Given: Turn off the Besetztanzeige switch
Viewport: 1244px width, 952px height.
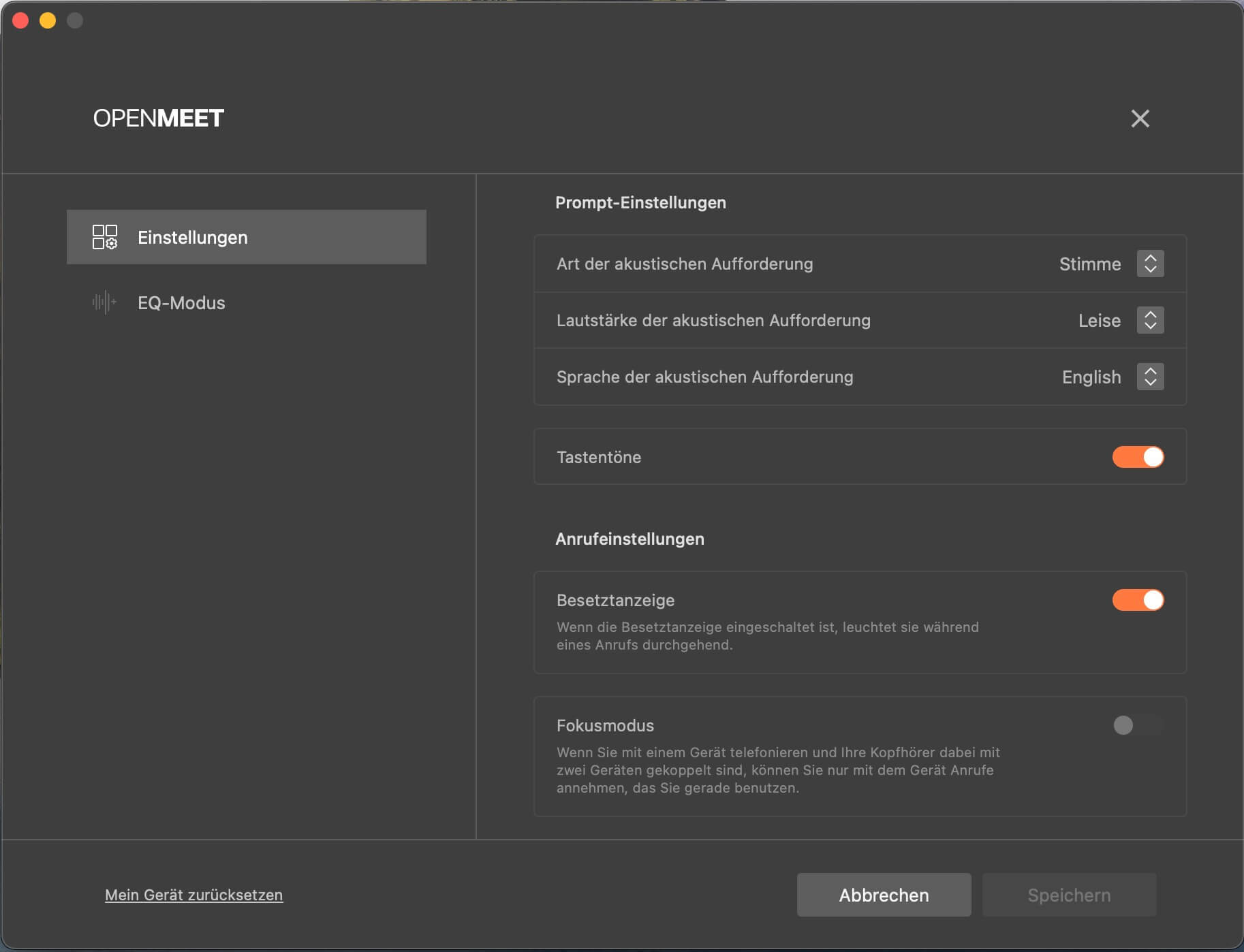Looking at the screenshot, I should tap(1138, 600).
